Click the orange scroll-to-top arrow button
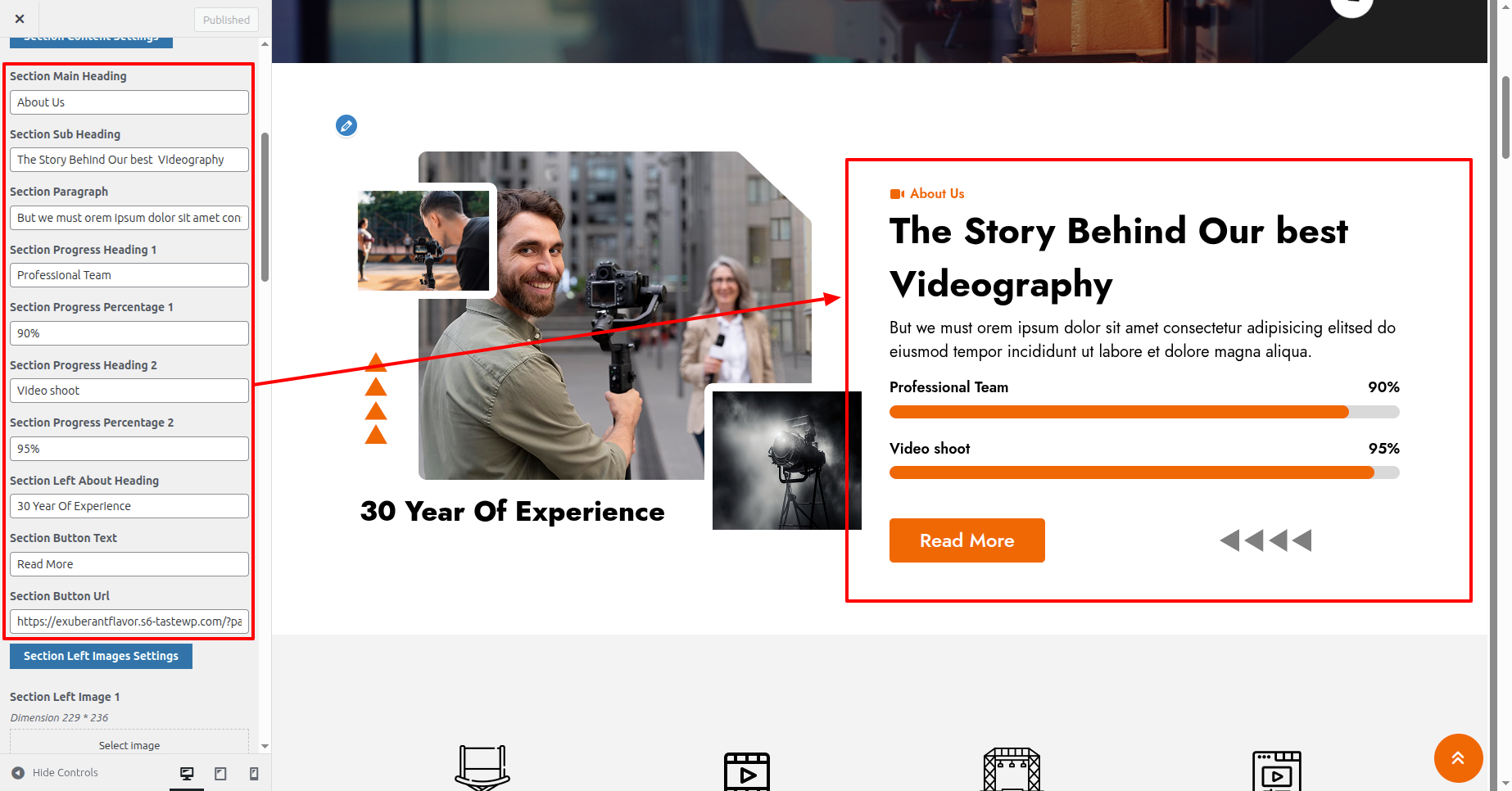Screen dimensions: 1512x791 point(1458,758)
